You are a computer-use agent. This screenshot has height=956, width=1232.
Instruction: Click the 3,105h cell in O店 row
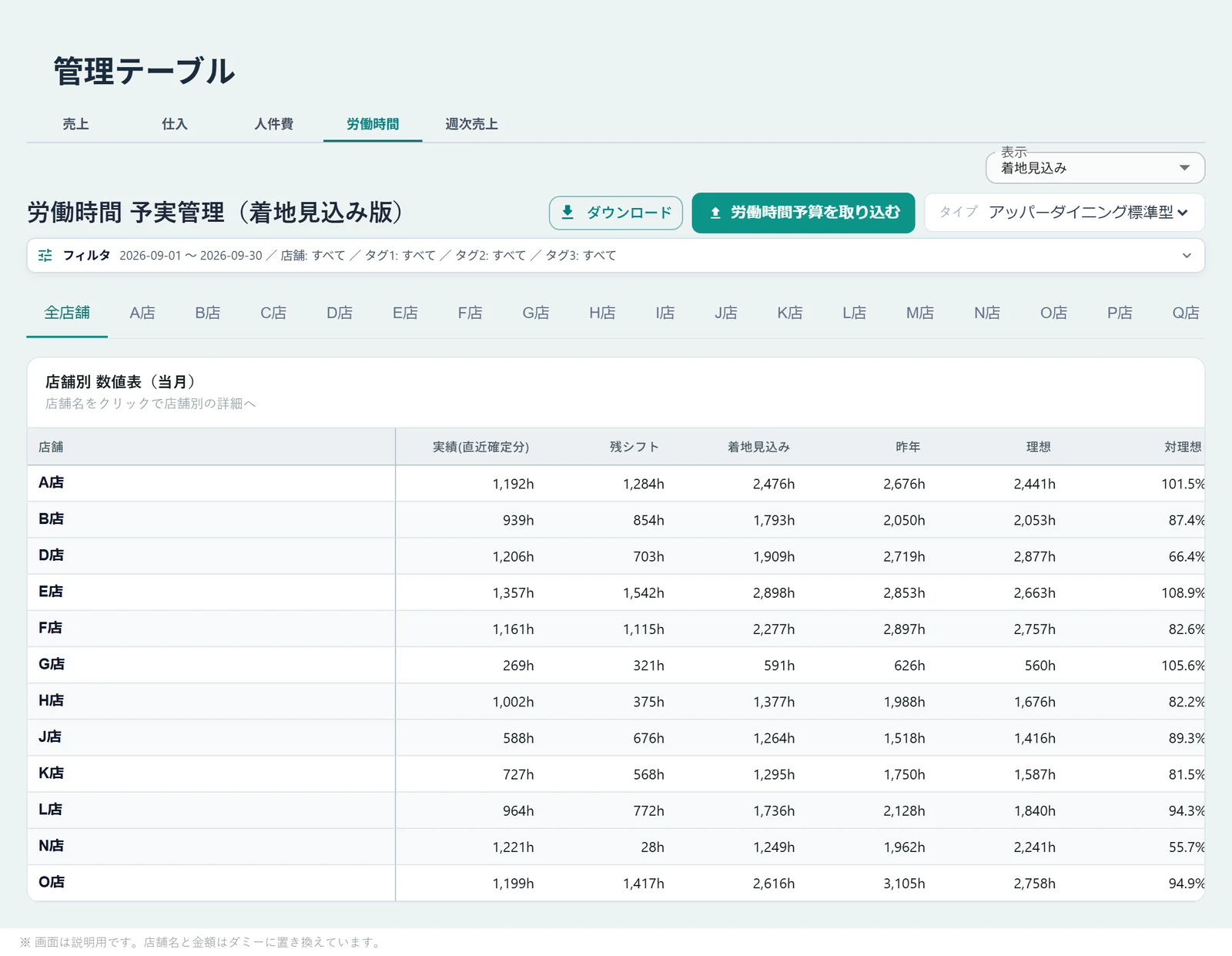[904, 884]
